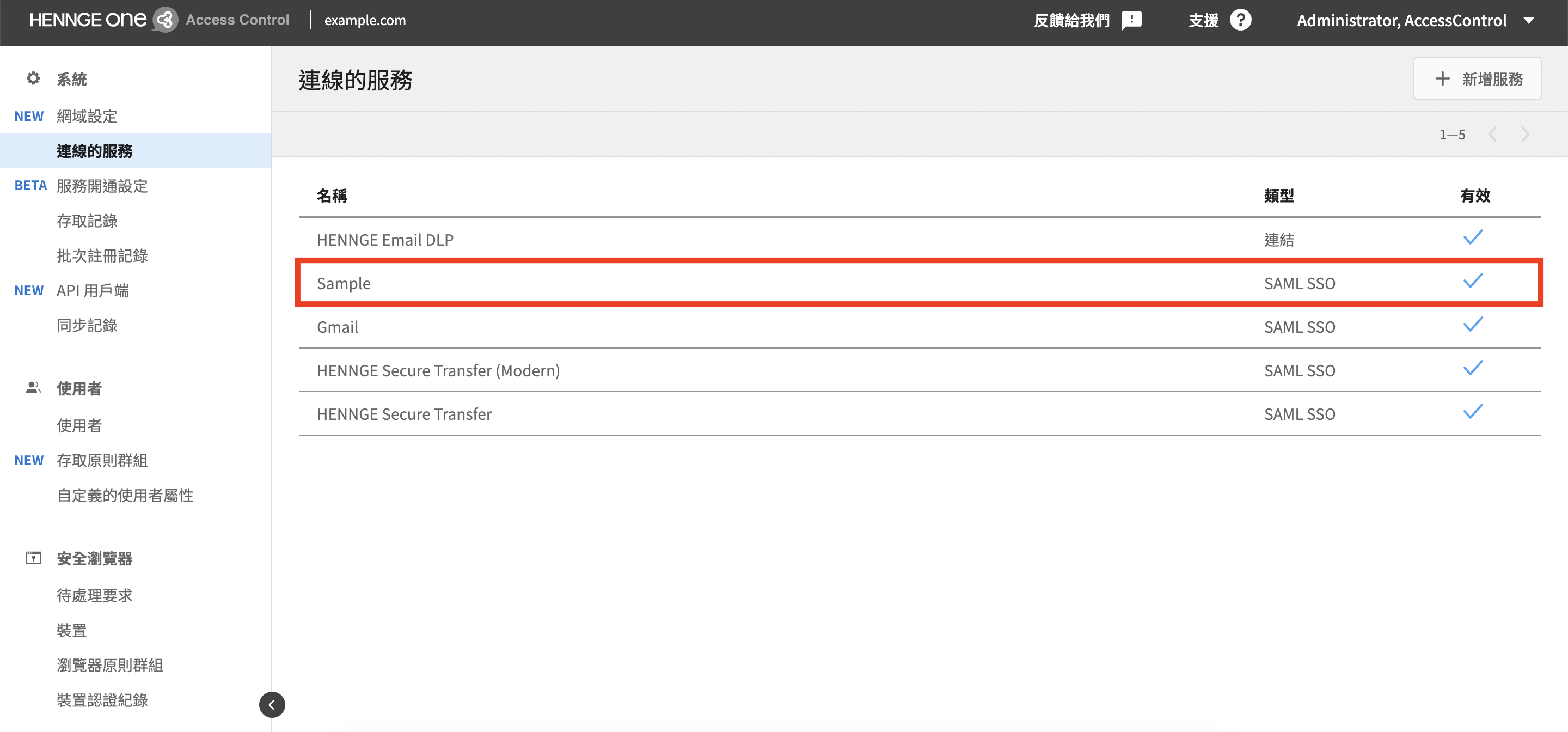Click Administrator, AccessControl account name
The image size is (1568, 732).
coord(1402,20)
